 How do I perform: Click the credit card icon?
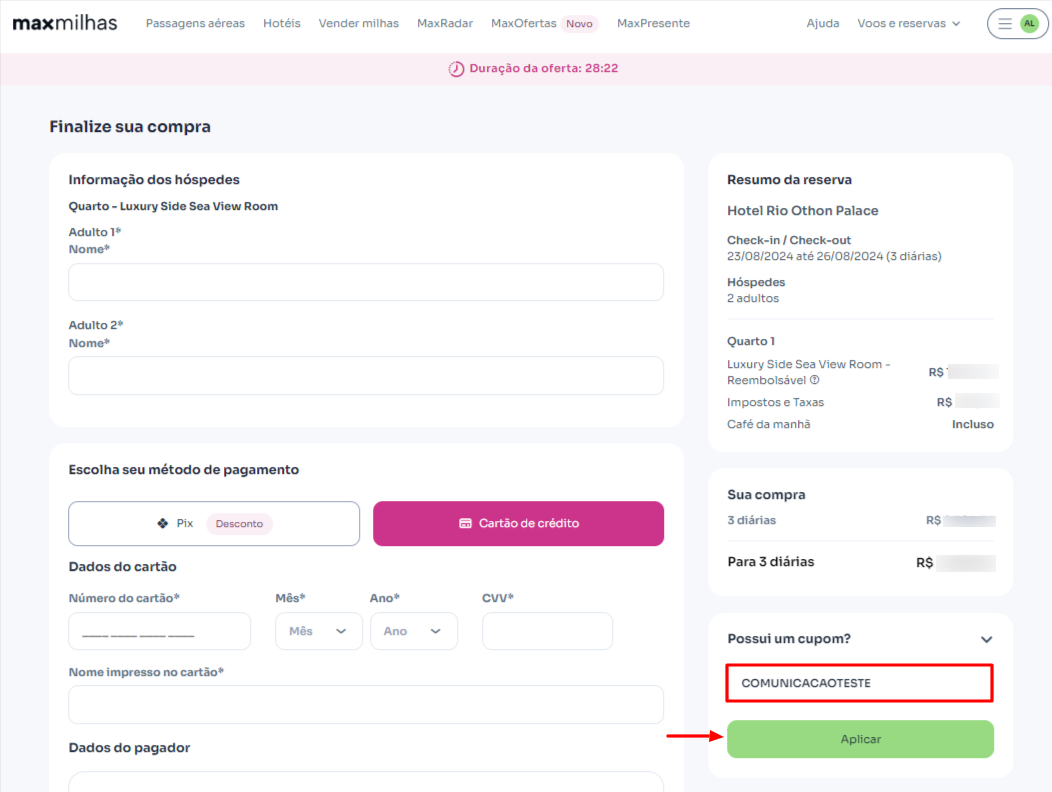tap(465, 523)
